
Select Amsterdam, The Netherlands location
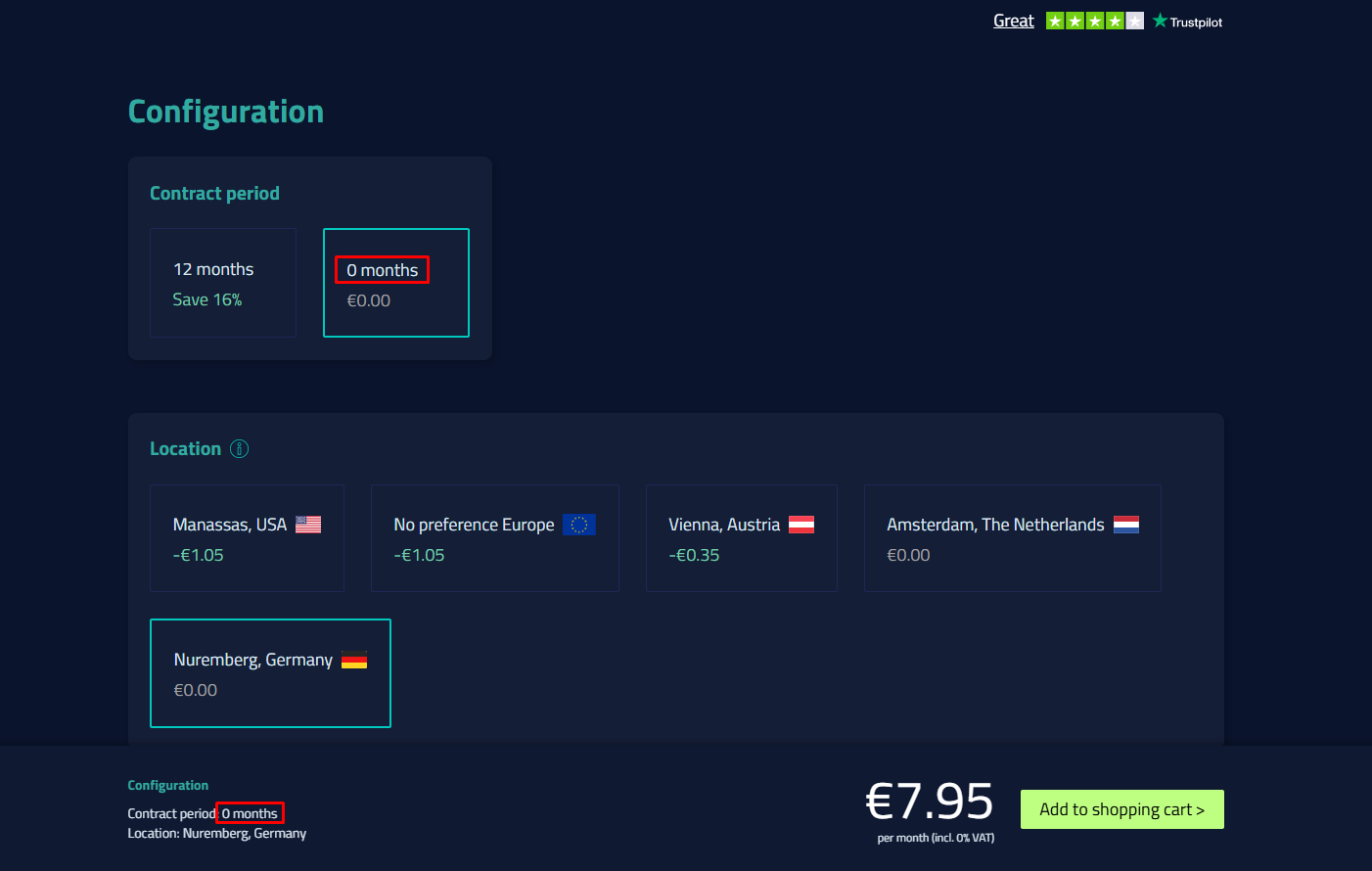pos(1012,538)
